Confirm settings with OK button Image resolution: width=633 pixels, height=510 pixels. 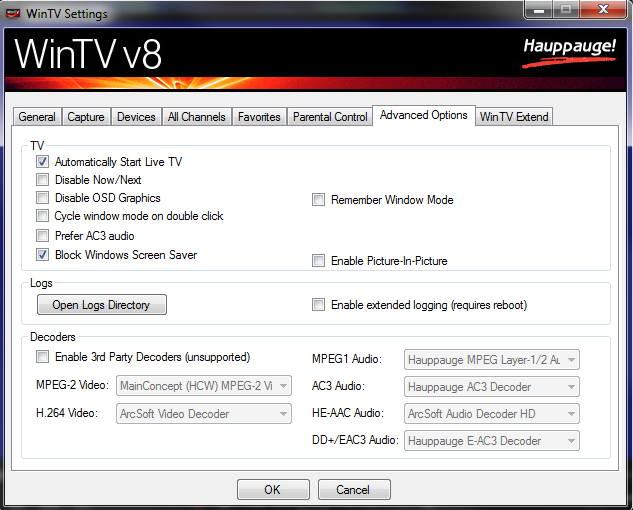(x=273, y=489)
